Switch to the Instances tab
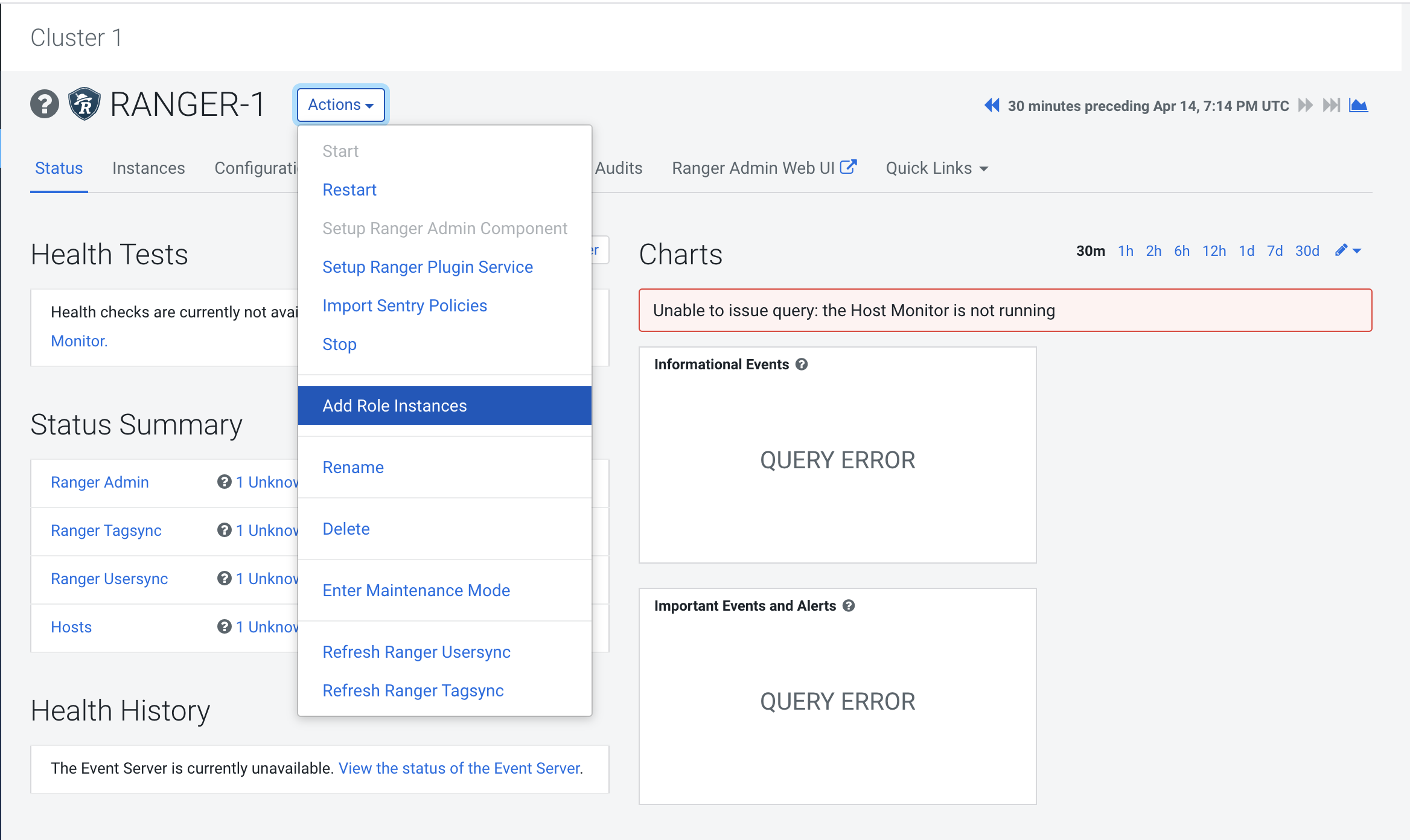 click(x=148, y=168)
